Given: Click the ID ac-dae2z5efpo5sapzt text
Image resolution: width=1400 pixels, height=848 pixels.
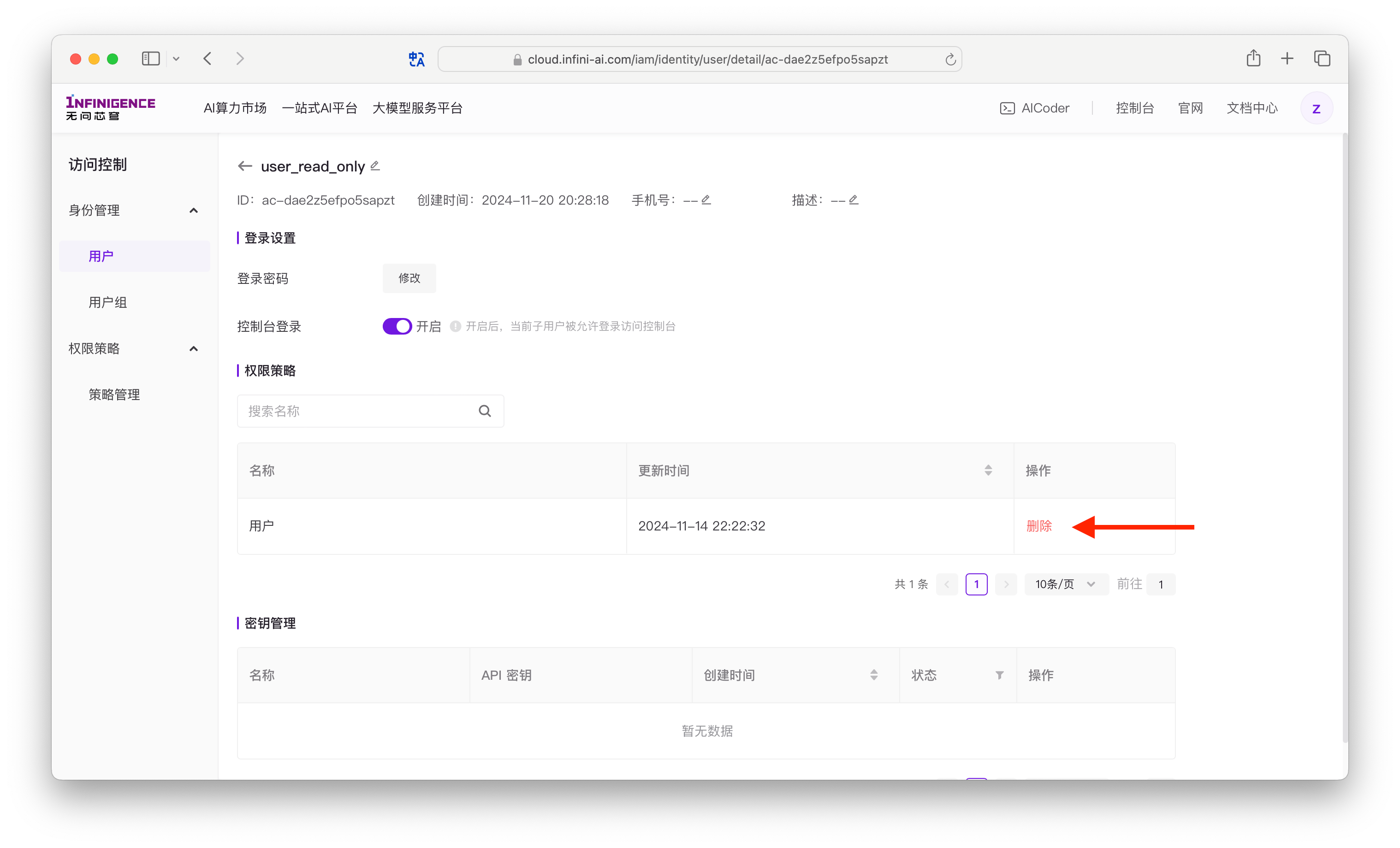Looking at the screenshot, I should [x=315, y=200].
